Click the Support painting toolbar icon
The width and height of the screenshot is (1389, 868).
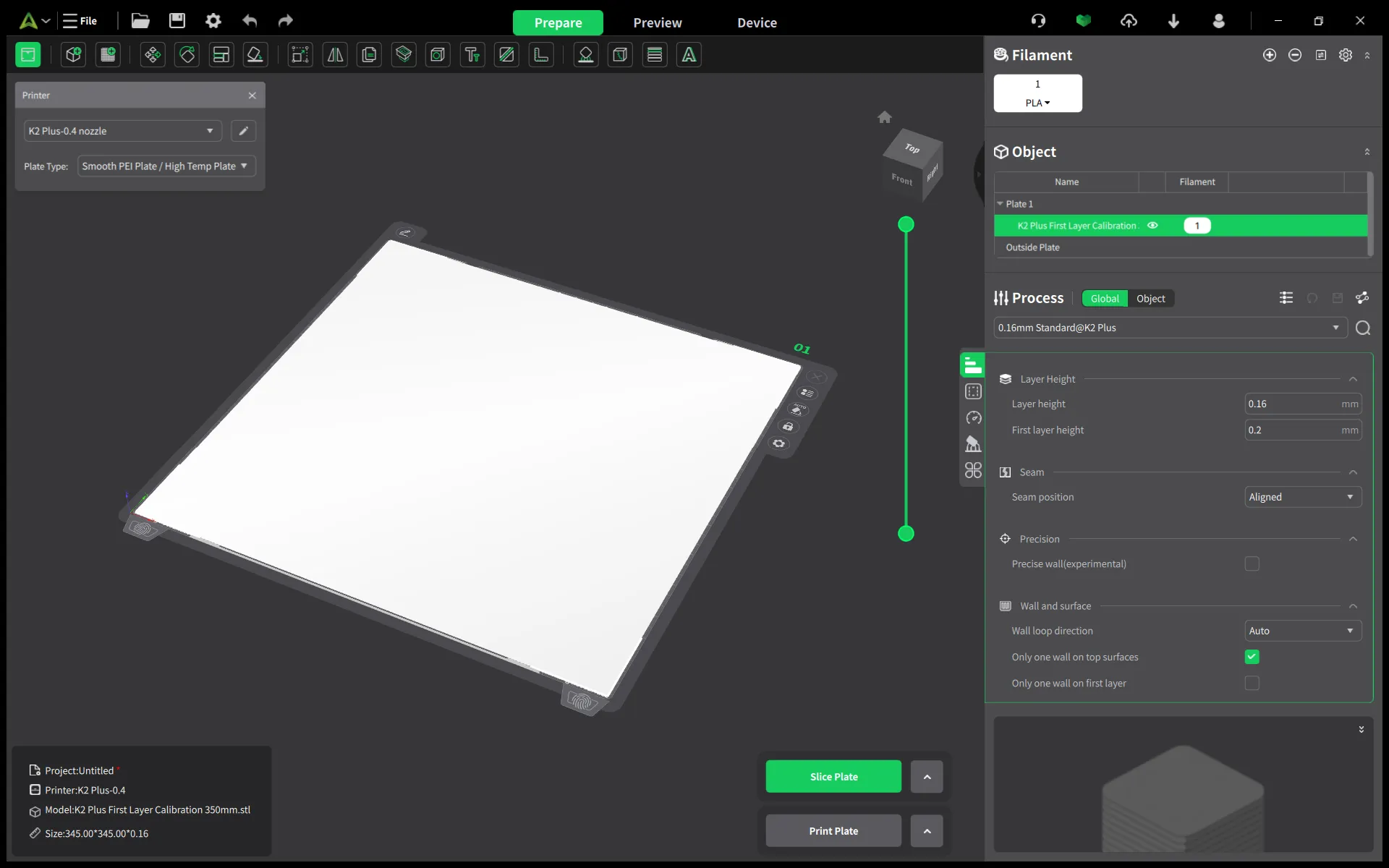click(586, 54)
